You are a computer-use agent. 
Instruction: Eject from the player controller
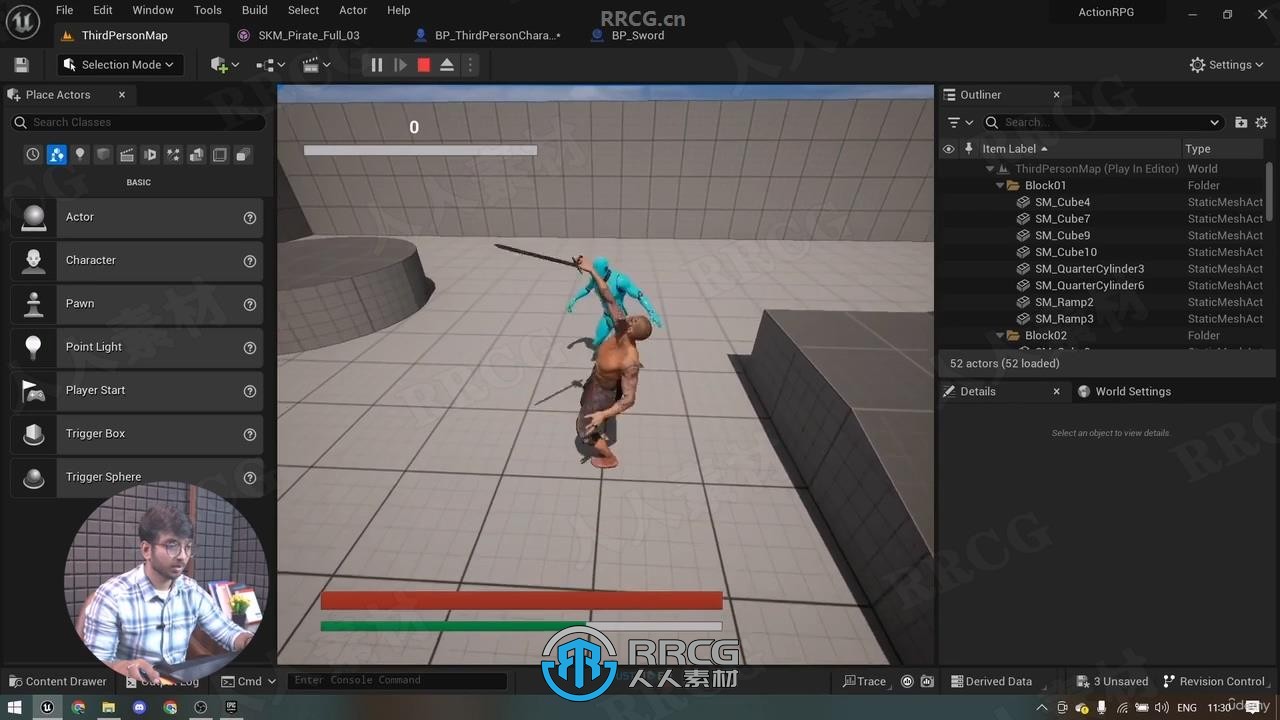[x=447, y=65]
